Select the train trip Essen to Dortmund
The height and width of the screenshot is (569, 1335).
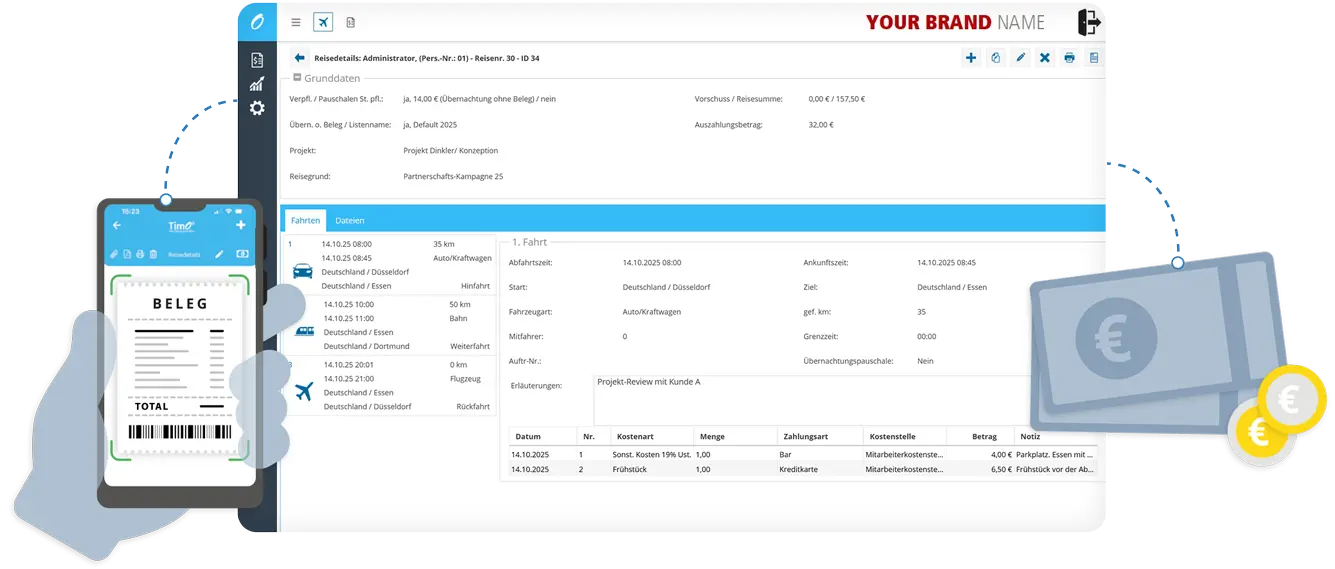390,325
